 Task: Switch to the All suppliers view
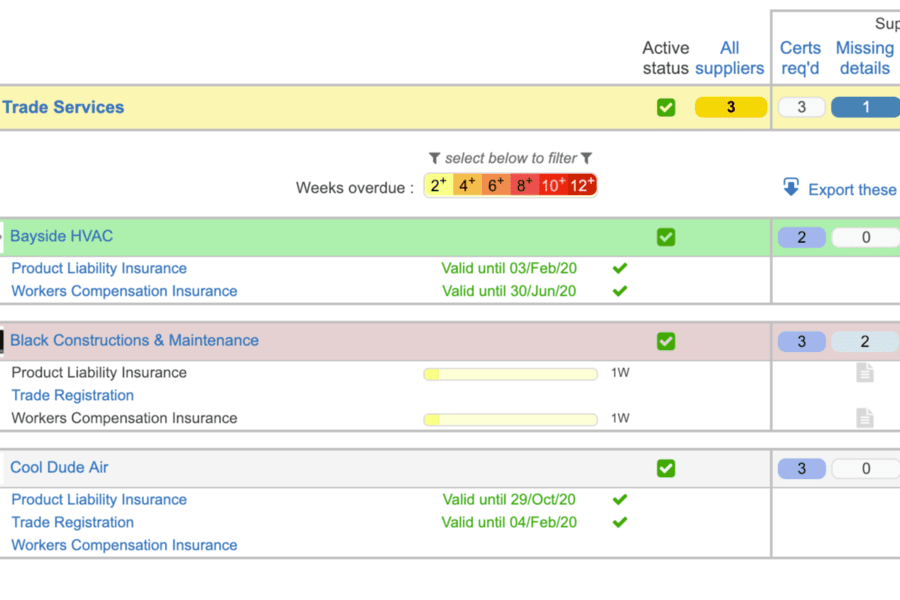click(730, 58)
